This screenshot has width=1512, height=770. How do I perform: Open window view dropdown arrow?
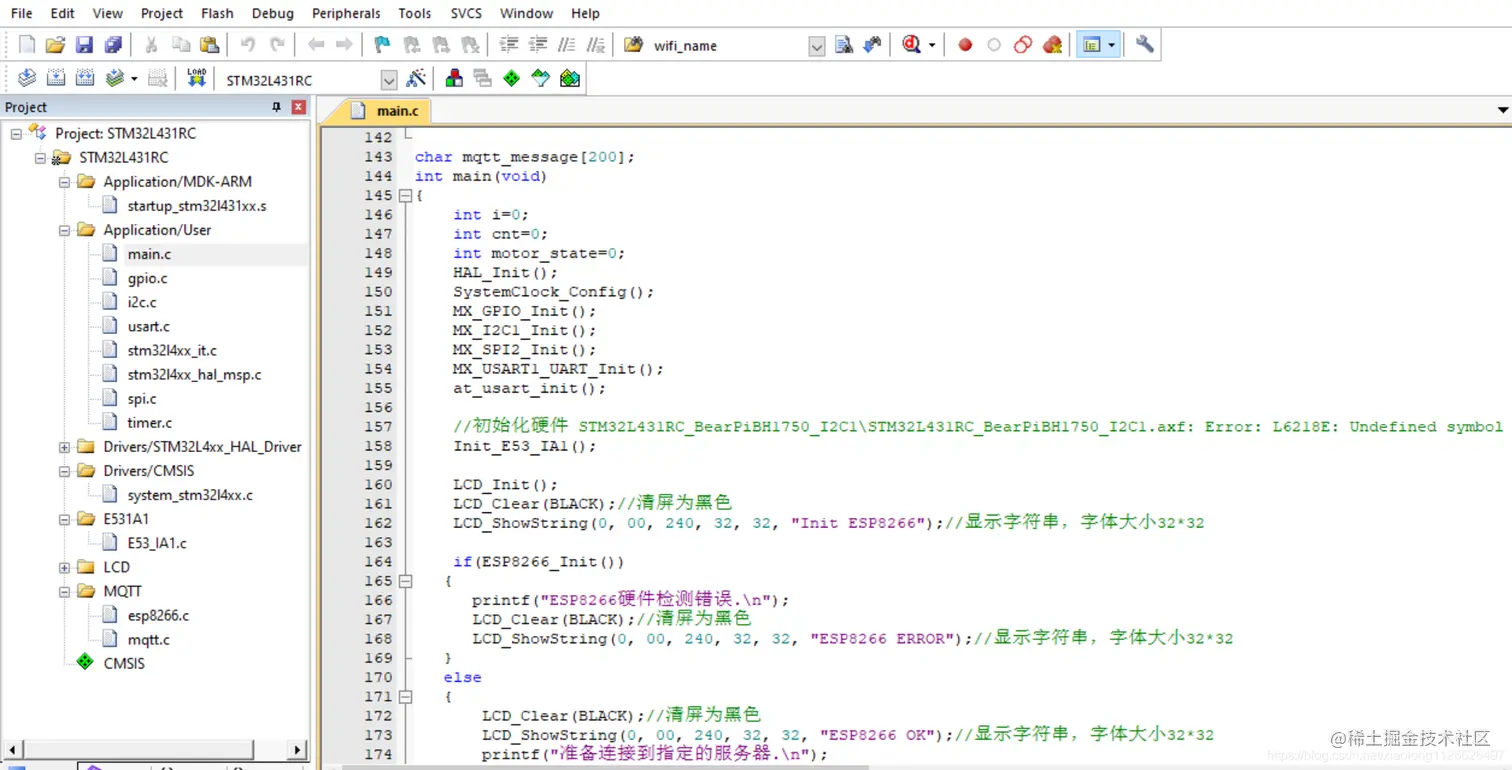tap(1111, 45)
